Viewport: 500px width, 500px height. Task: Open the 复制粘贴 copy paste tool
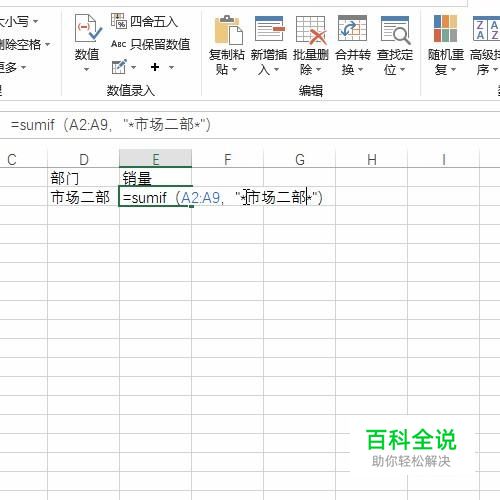(229, 30)
